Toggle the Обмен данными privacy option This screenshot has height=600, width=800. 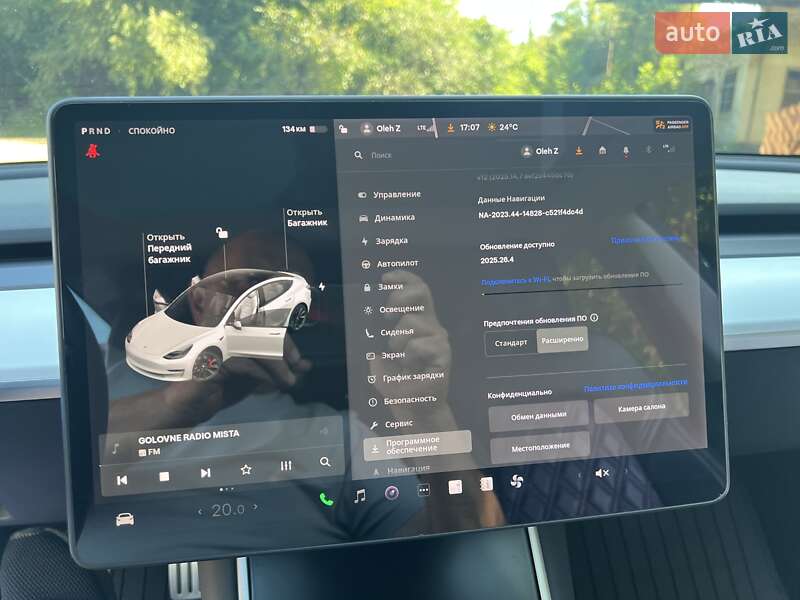pos(538,416)
